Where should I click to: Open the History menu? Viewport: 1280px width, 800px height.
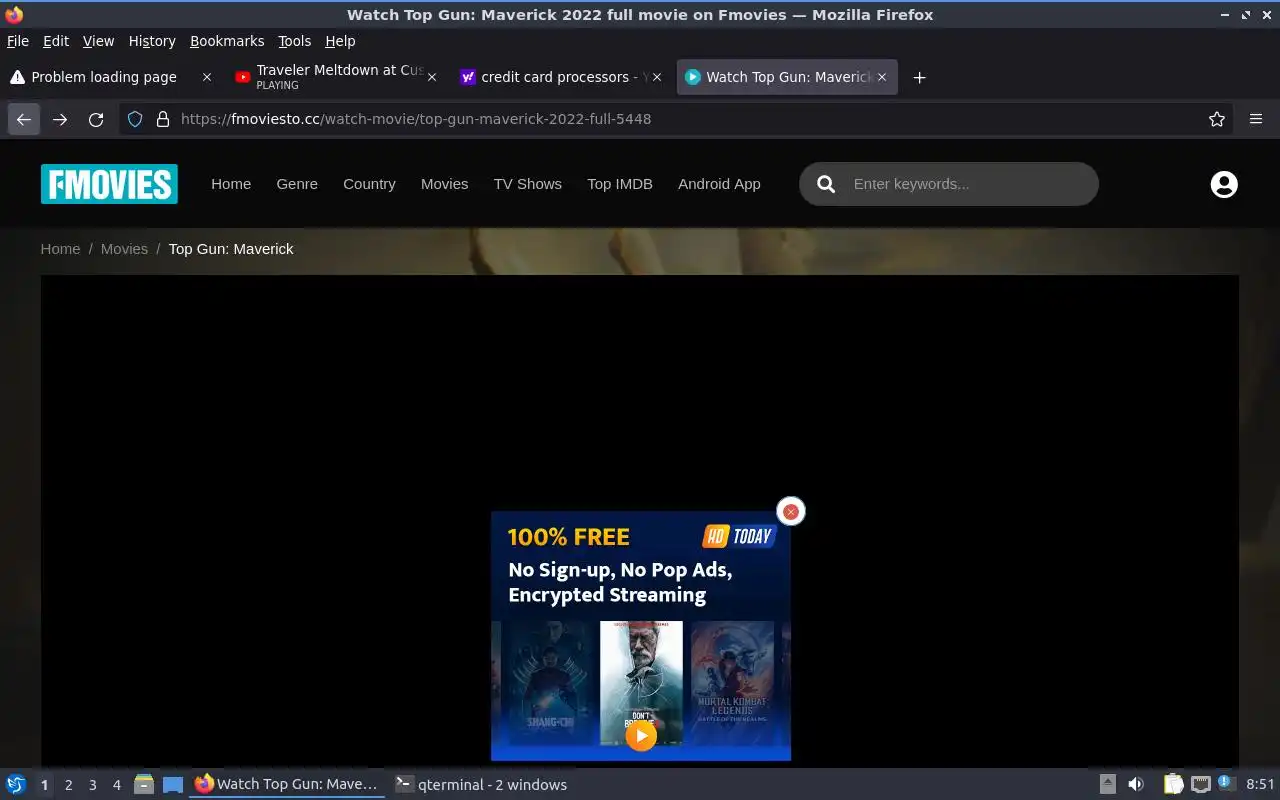coord(152,41)
